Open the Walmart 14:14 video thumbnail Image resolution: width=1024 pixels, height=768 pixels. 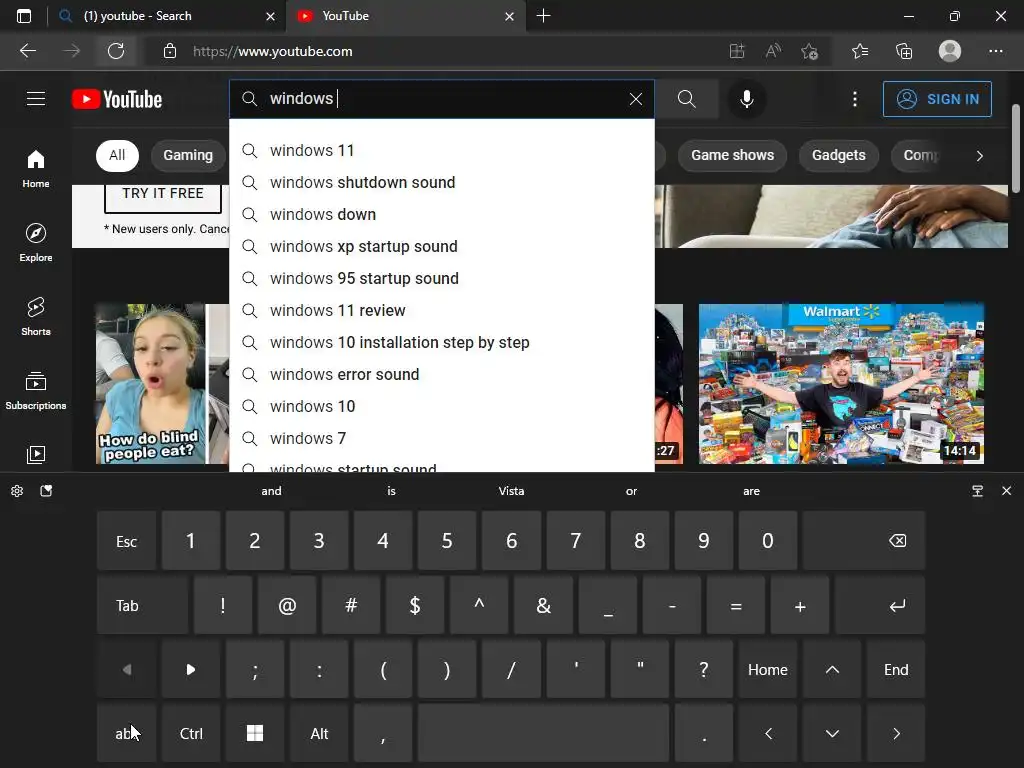pyautogui.click(x=841, y=384)
